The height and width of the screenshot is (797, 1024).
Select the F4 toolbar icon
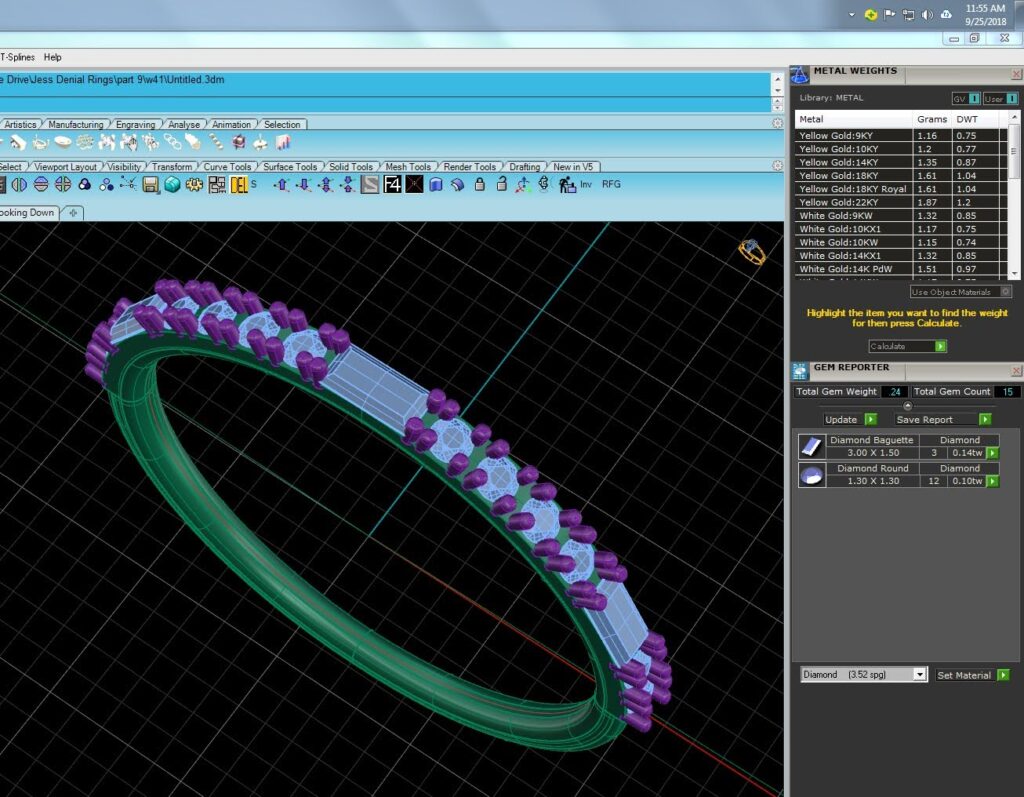(392, 185)
